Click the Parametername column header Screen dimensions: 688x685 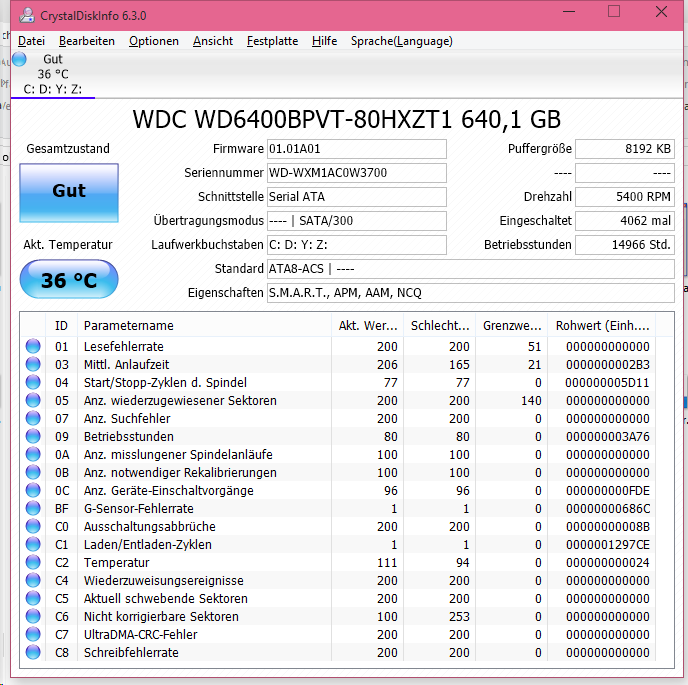click(204, 326)
